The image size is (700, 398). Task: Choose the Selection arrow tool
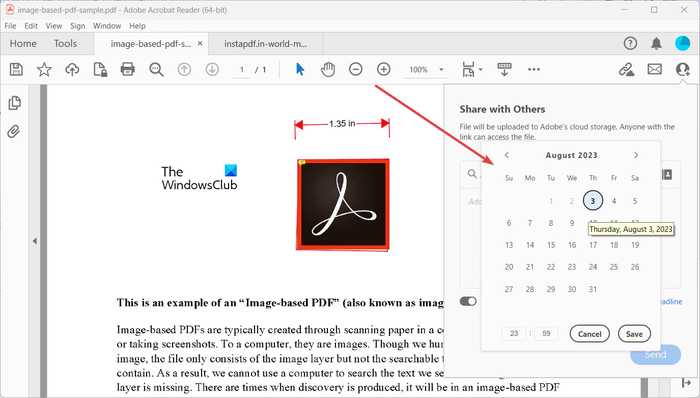coord(300,69)
